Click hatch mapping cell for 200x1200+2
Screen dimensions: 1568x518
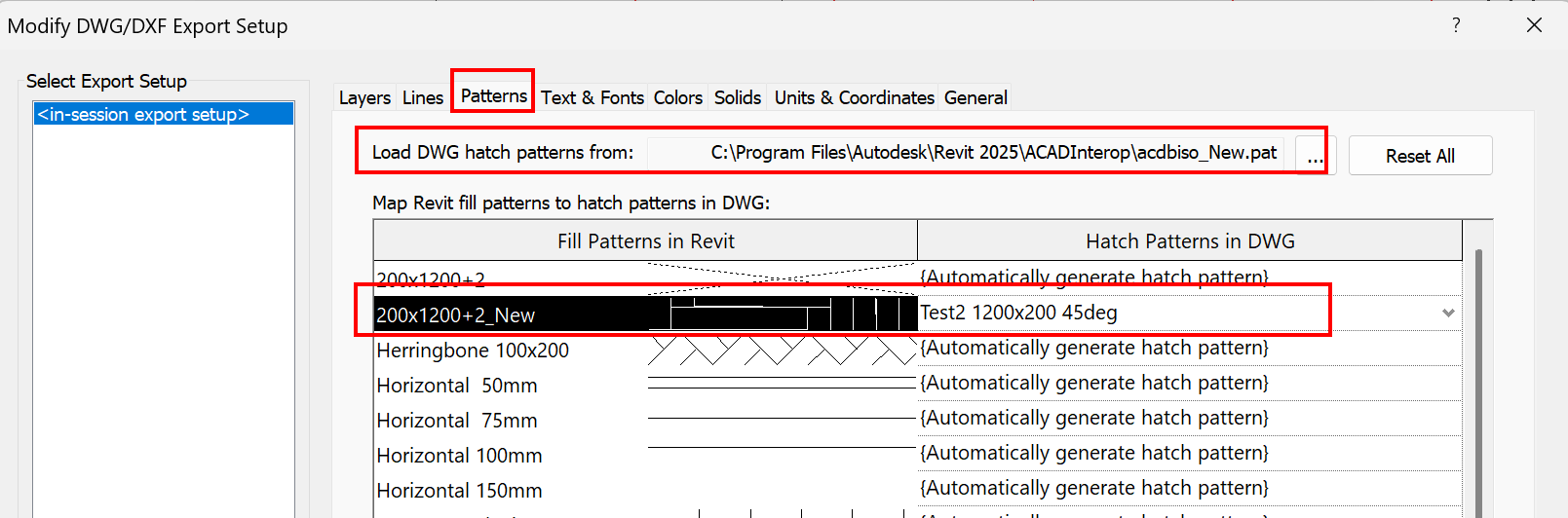[1189, 278]
